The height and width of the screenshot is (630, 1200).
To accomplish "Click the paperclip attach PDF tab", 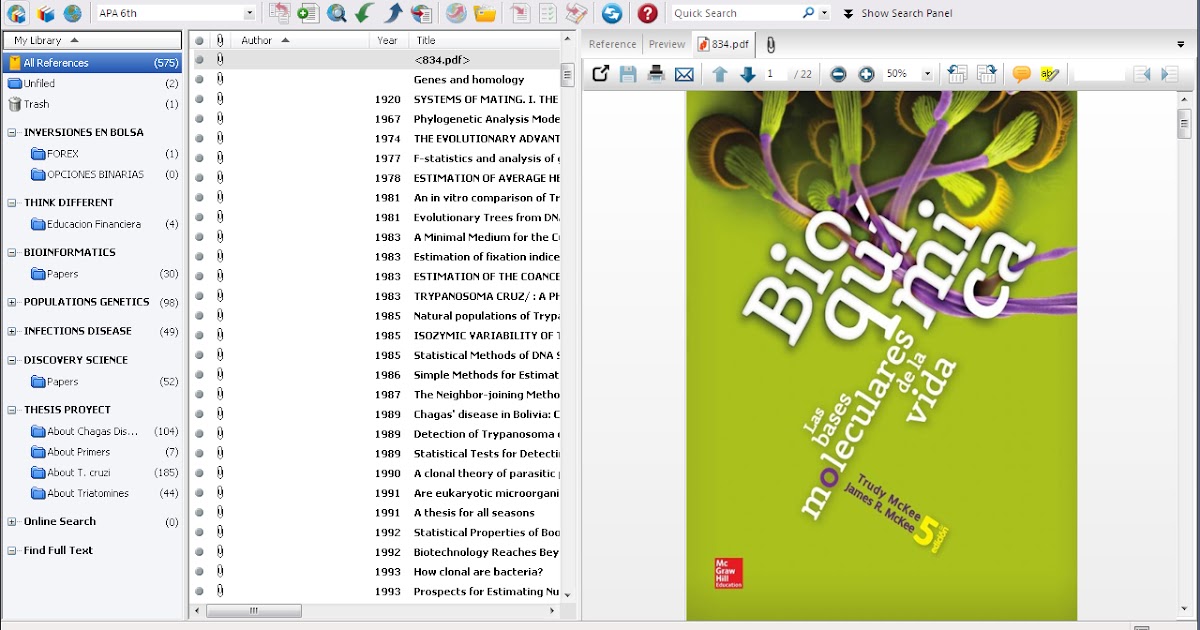I will pyautogui.click(x=770, y=44).
